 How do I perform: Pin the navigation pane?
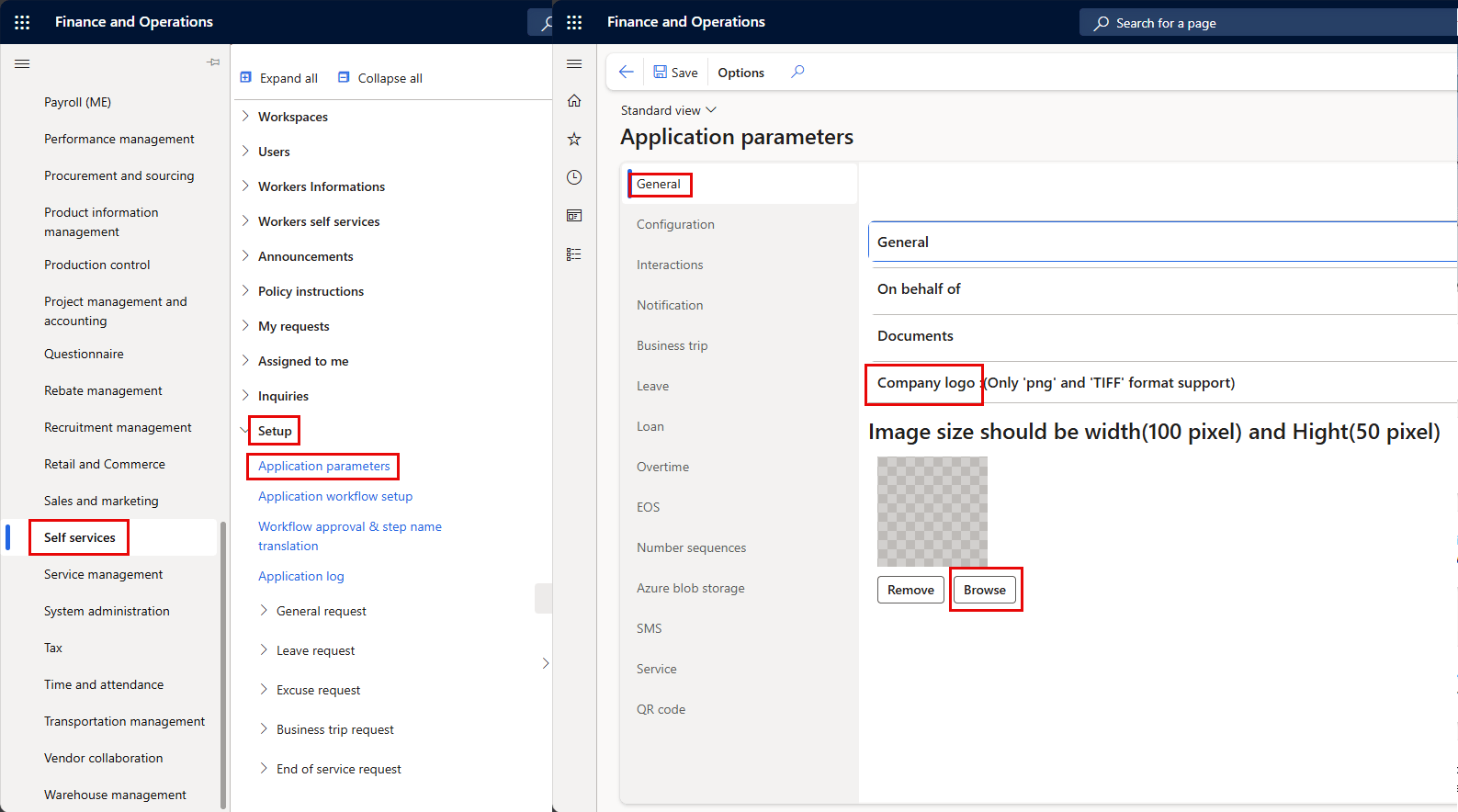tap(213, 62)
